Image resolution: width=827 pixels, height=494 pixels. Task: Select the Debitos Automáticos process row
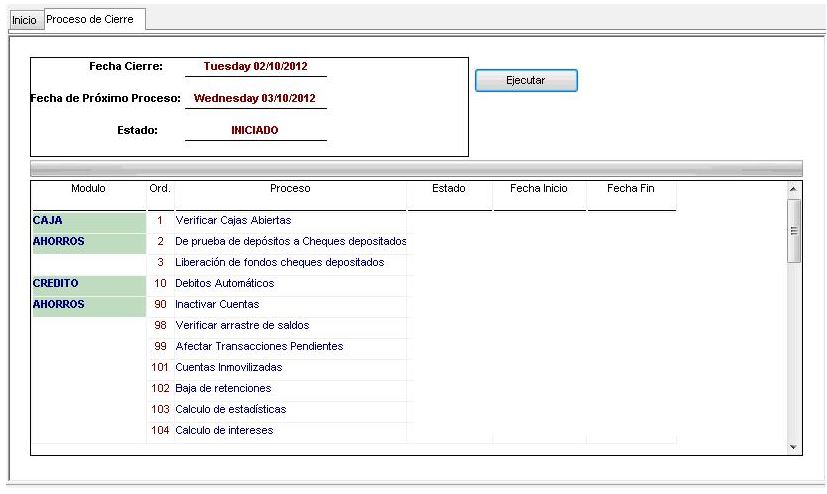(290, 284)
